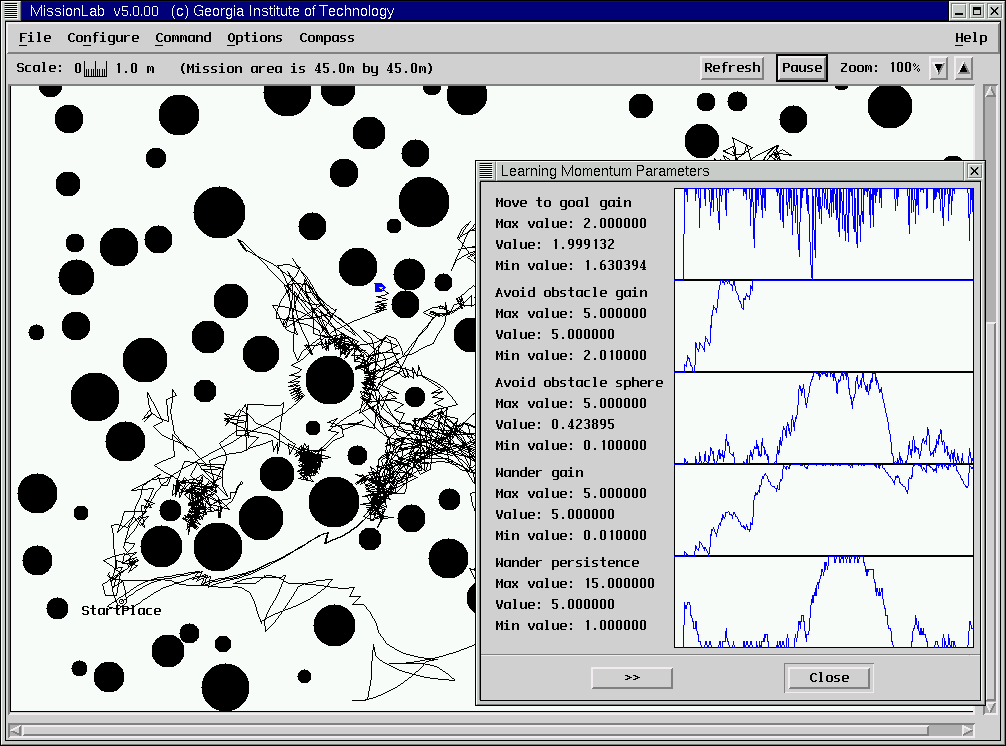Expand the Options menu
The height and width of the screenshot is (746, 1006).
255,38
